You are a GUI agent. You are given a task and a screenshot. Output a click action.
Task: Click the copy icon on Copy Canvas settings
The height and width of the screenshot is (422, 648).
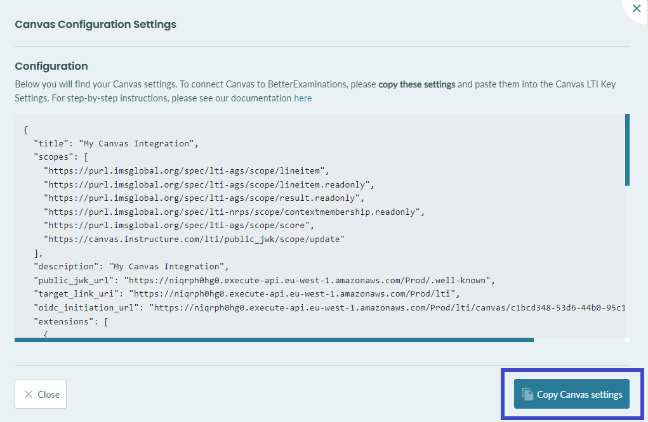[x=527, y=394]
